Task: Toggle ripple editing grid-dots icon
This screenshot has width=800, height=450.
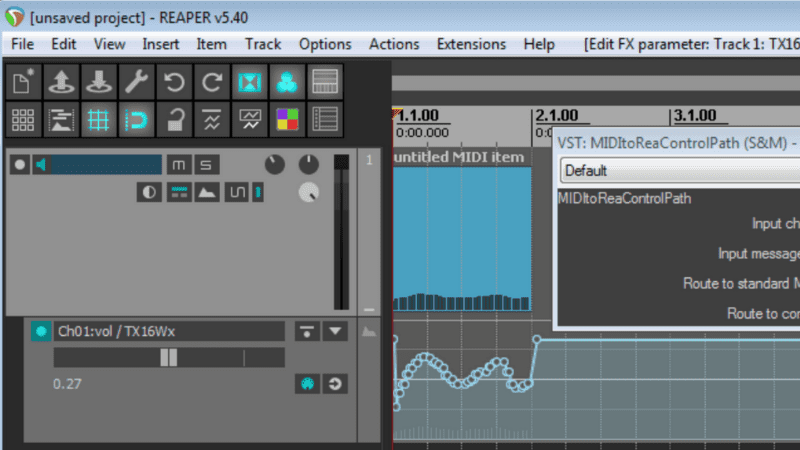Action: tap(23, 120)
